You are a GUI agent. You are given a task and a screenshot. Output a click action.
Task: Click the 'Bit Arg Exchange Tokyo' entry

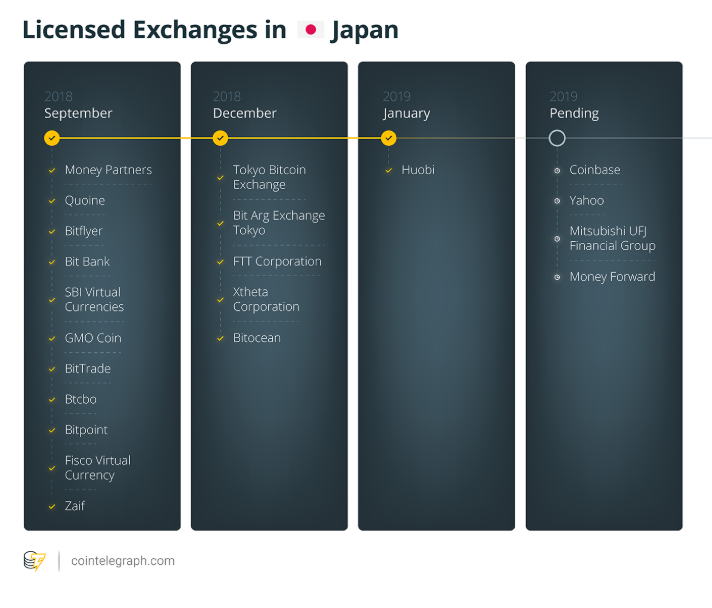279,223
